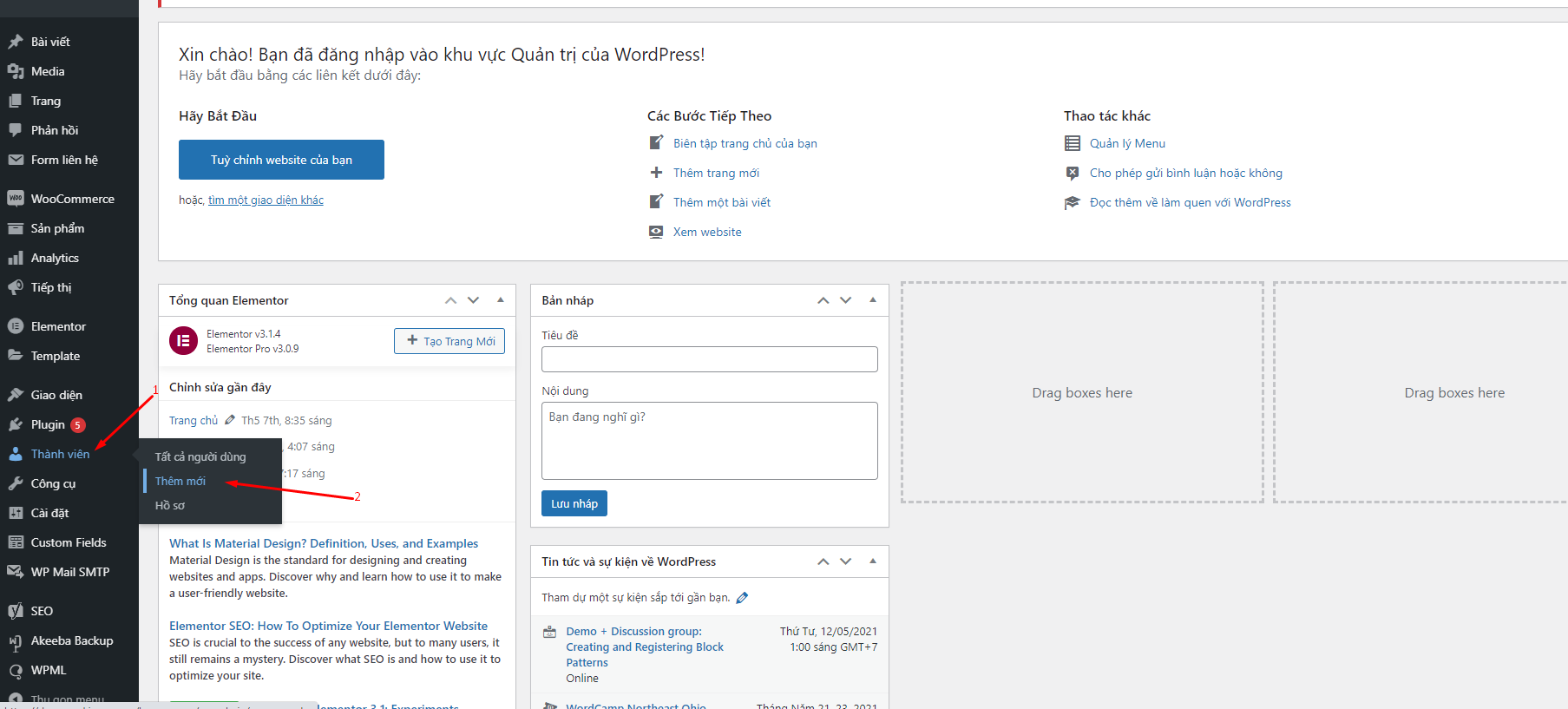Viewport: 1568px width, 709px height.
Task: Move Bản nháp panel down
Action: (x=846, y=300)
